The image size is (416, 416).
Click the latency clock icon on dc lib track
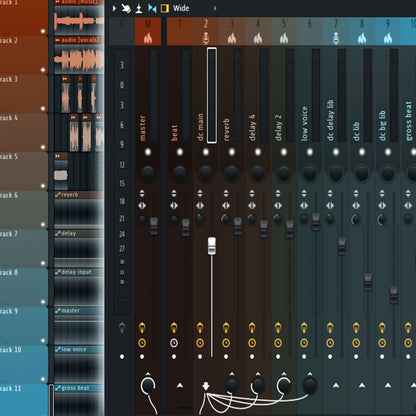356,343
